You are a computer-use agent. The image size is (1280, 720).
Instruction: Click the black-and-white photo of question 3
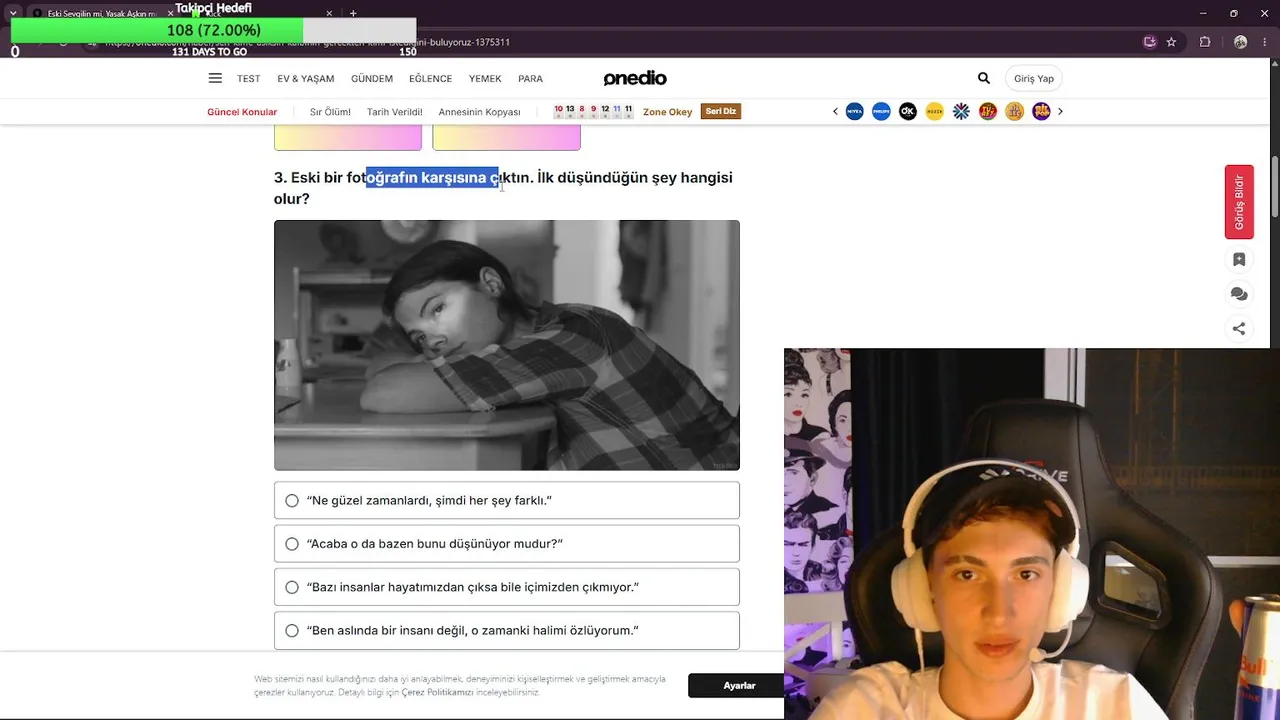coord(507,345)
